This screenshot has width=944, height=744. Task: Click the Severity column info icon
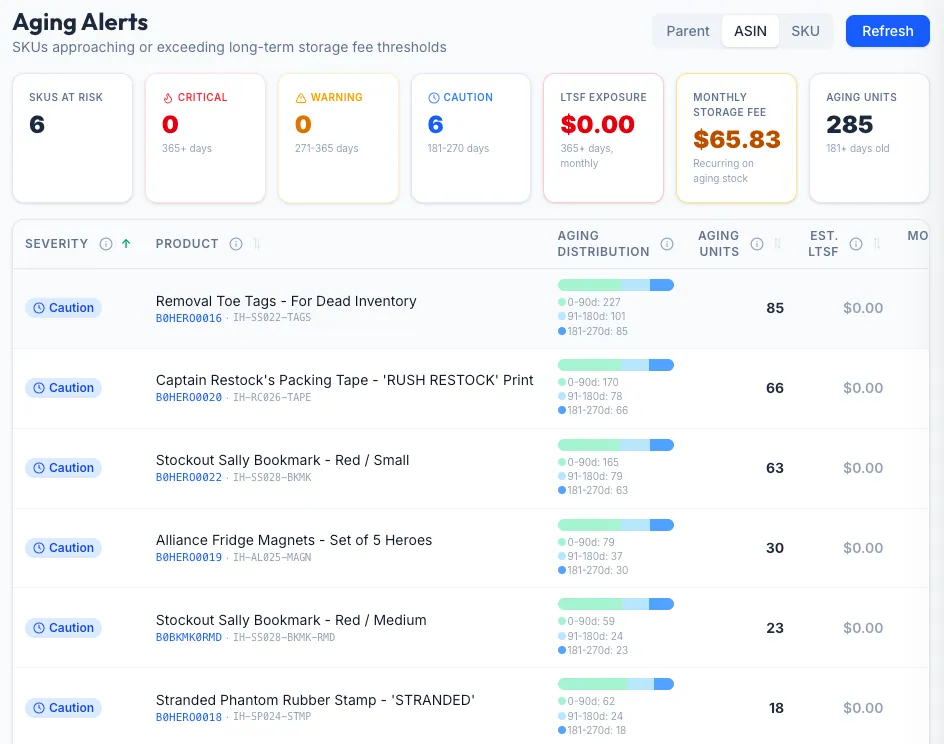pyautogui.click(x=106, y=244)
